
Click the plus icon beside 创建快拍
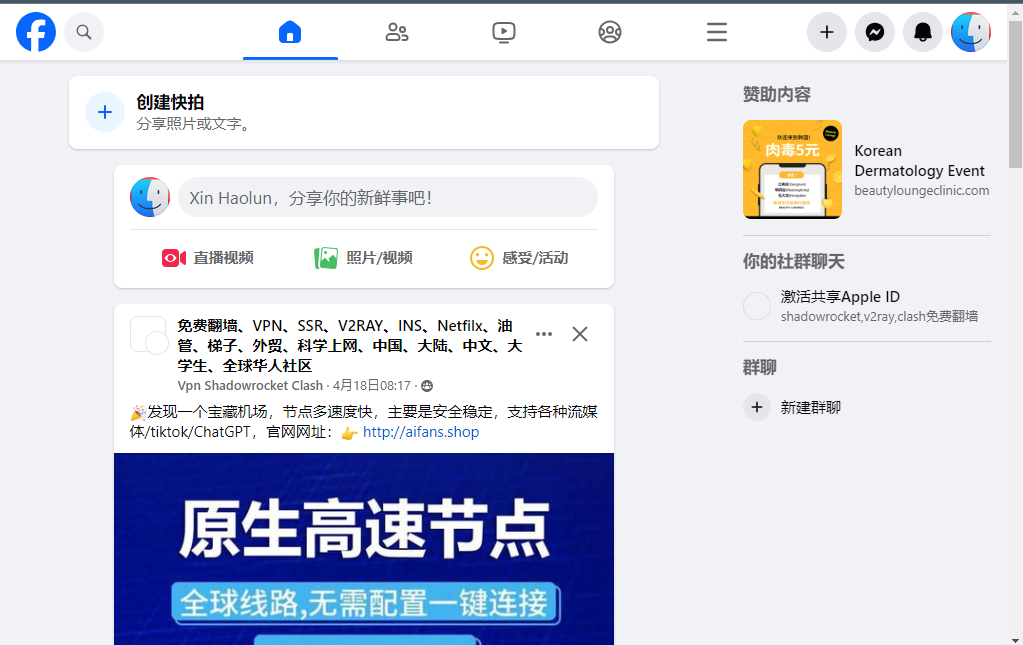[x=104, y=112]
